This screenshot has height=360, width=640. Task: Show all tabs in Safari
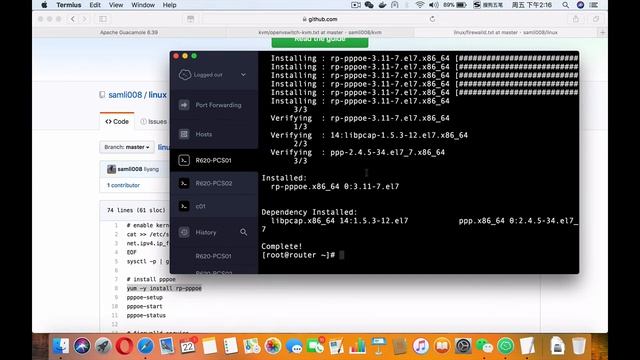tap(596, 19)
